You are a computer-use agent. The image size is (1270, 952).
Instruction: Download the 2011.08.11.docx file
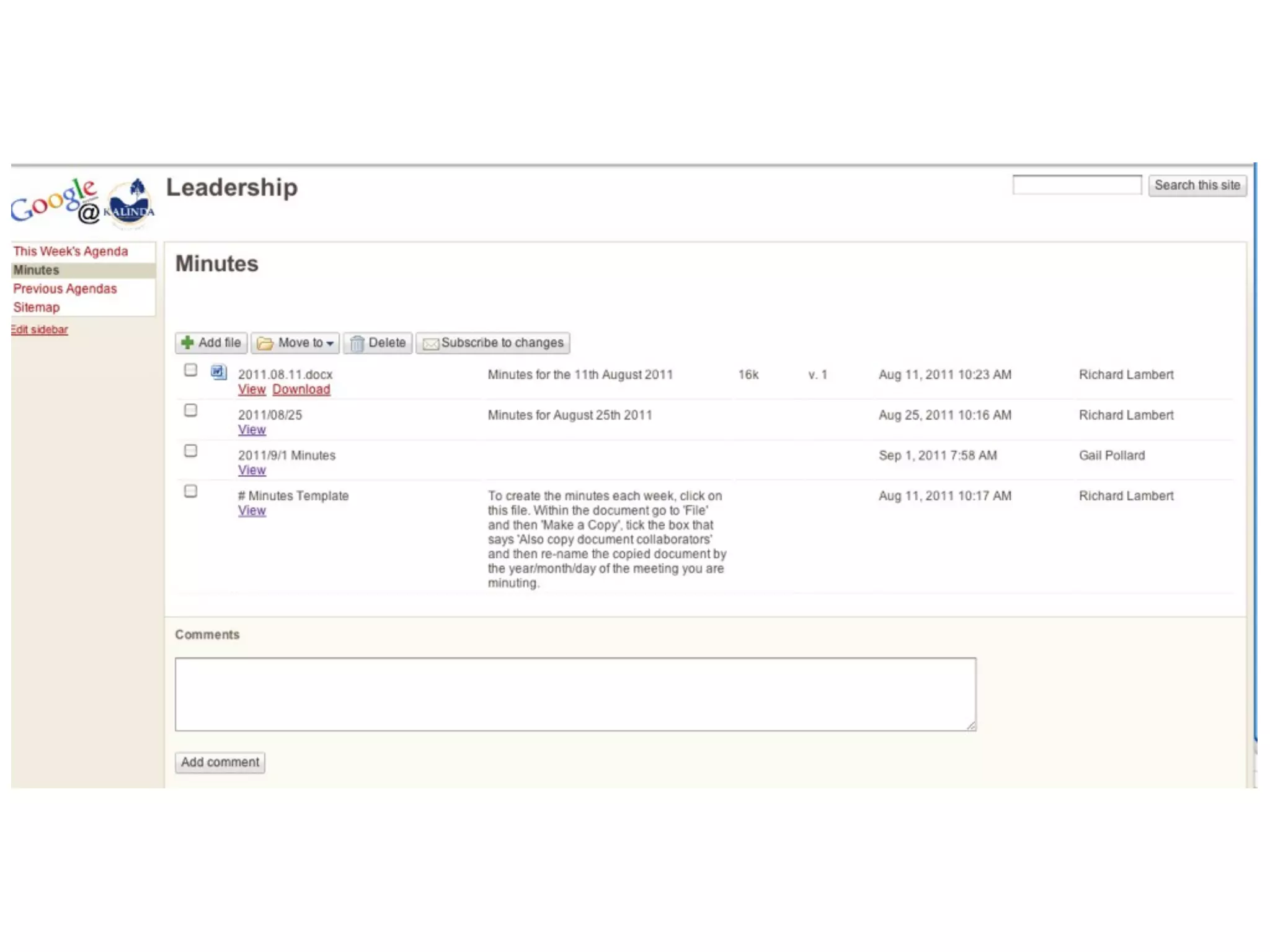click(301, 390)
